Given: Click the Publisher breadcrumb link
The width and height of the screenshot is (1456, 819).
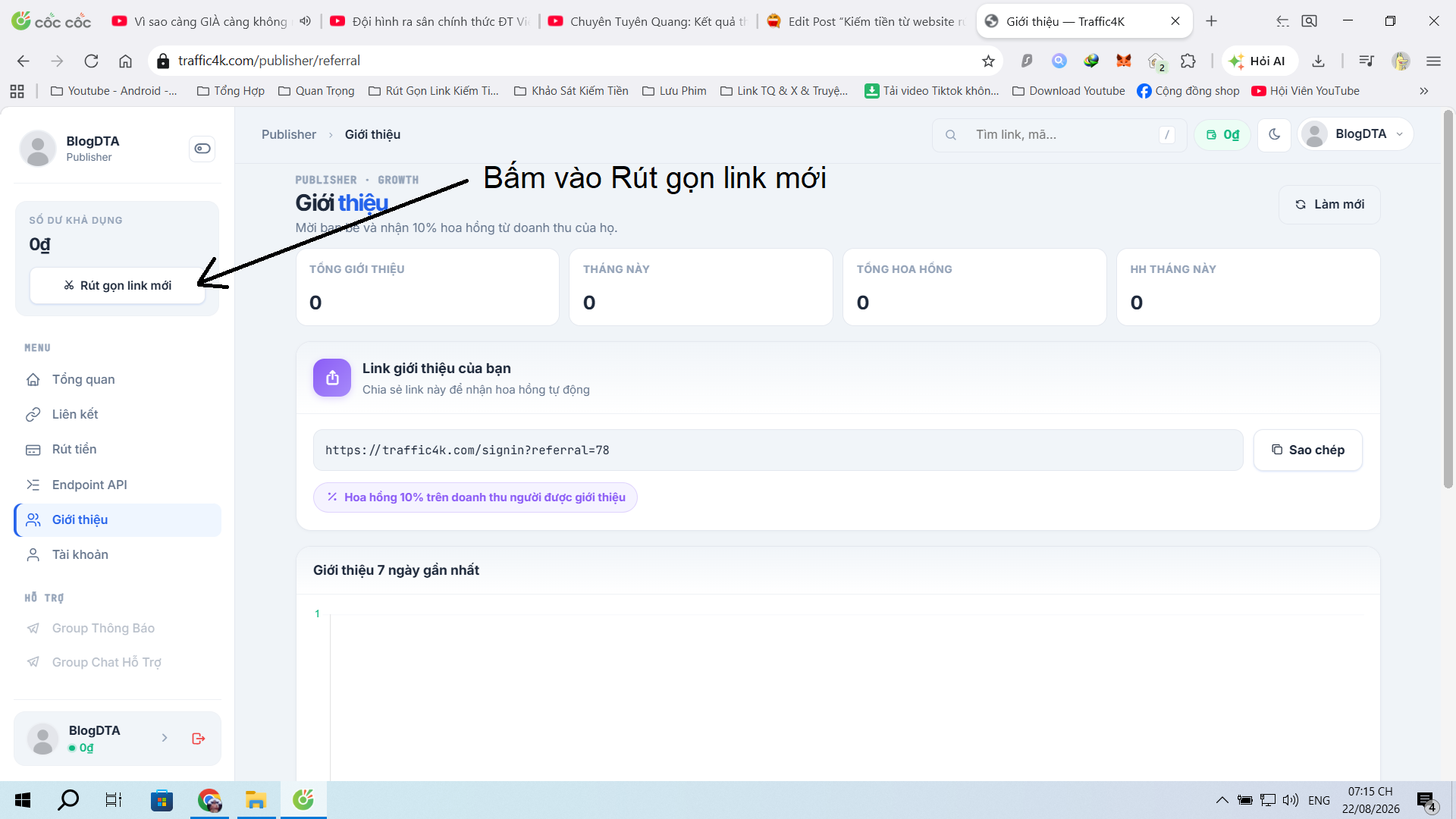Looking at the screenshot, I should [x=289, y=134].
